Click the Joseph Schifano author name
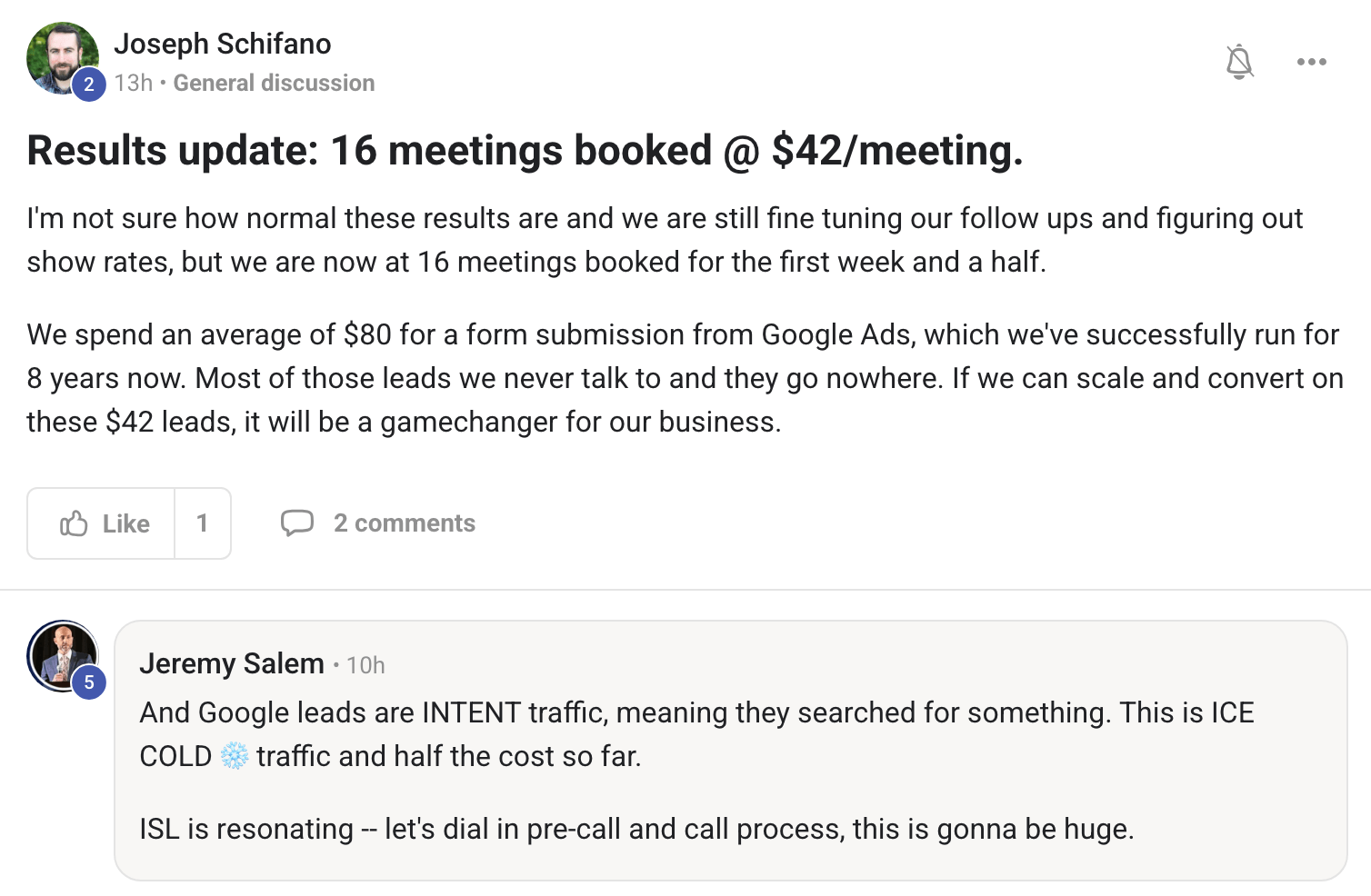Viewport: 1371px width, 896px height. tap(222, 44)
